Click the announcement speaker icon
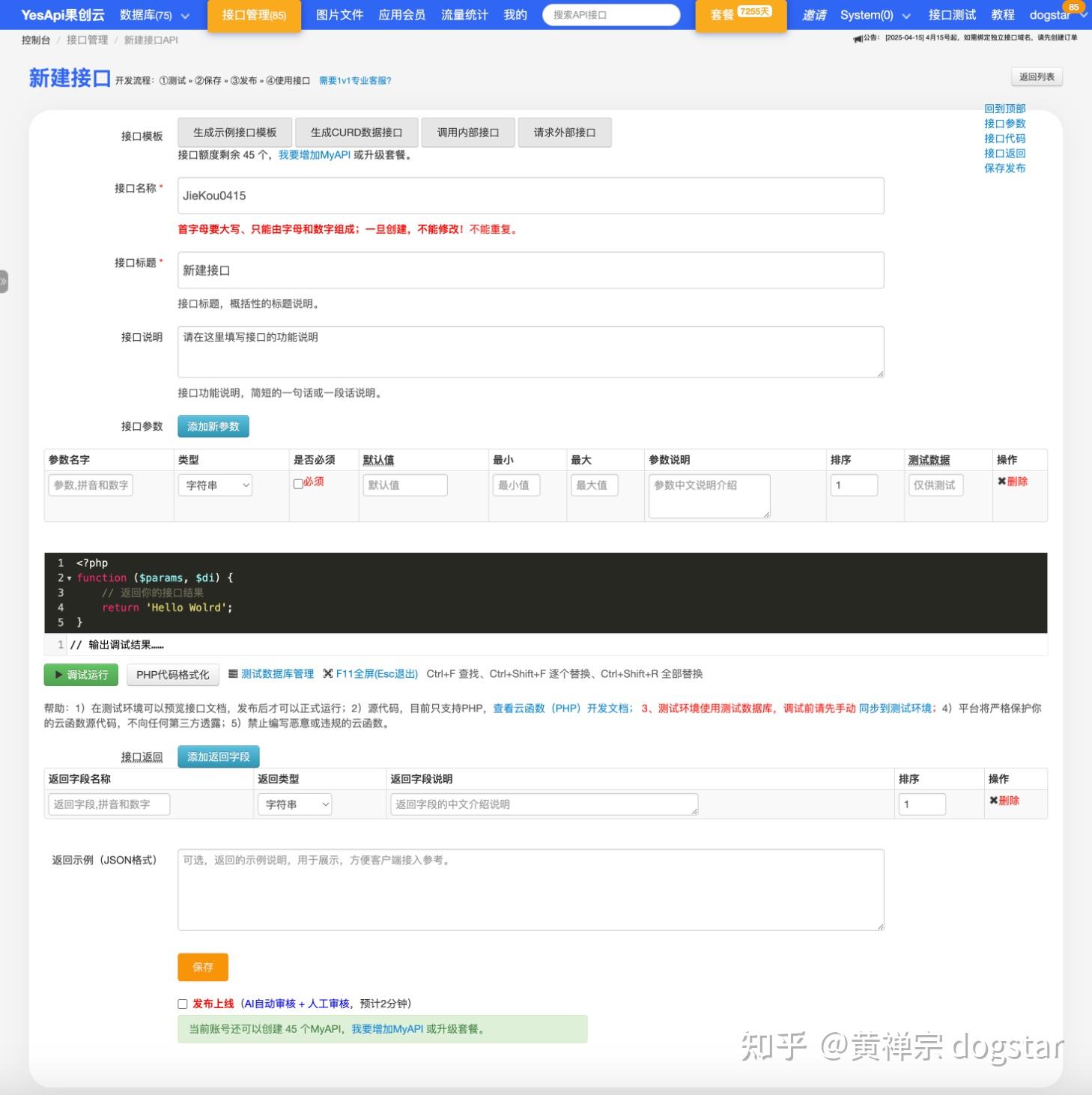Image resolution: width=1092 pixels, height=1095 pixels. (x=858, y=40)
